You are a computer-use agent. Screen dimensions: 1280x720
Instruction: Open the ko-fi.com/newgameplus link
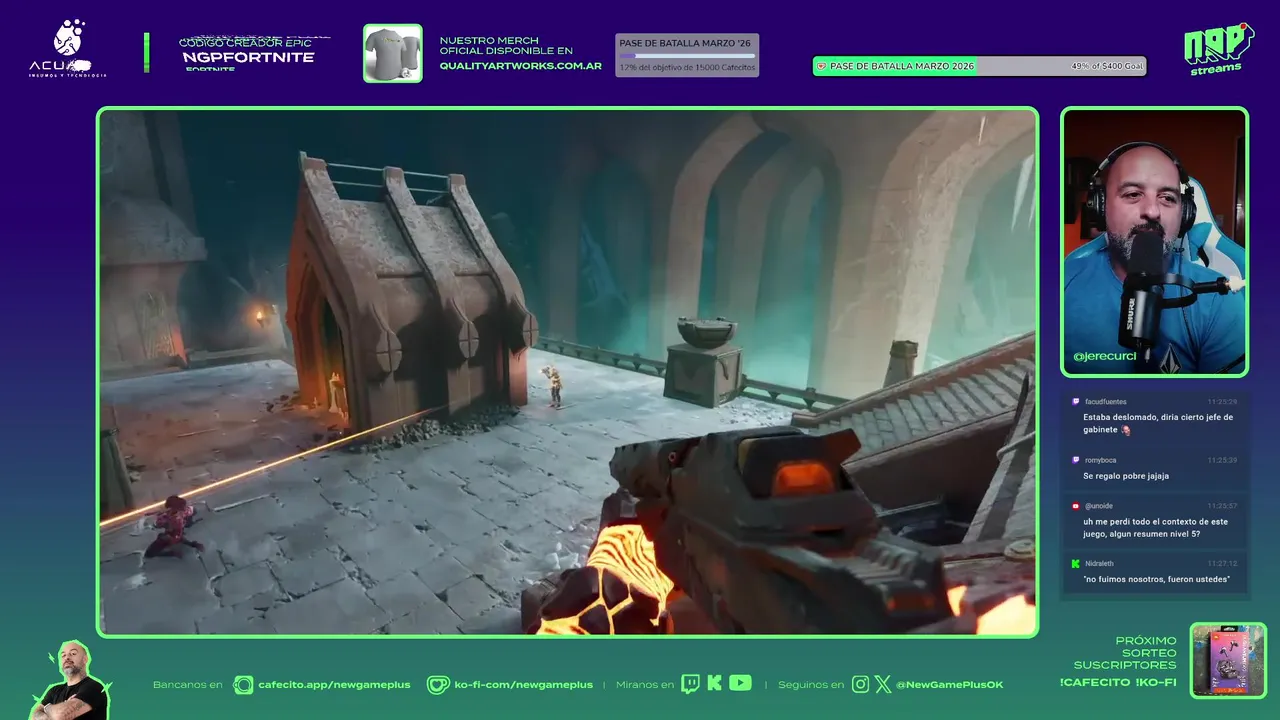[523, 685]
